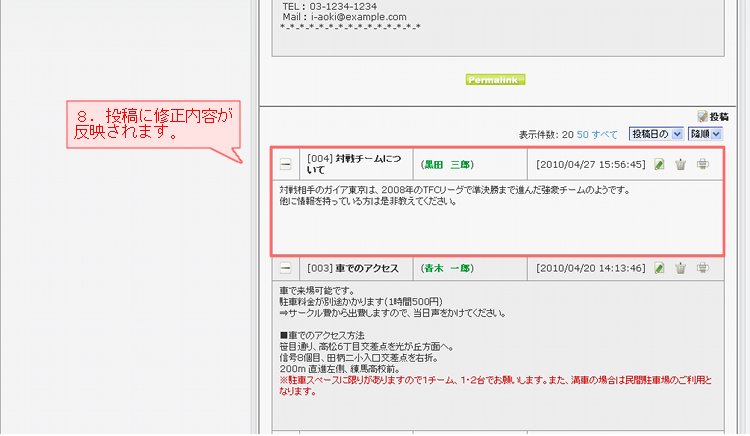This screenshot has height=436, width=750.
Task: Print post [004] via printer icon
Action: tap(702, 164)
